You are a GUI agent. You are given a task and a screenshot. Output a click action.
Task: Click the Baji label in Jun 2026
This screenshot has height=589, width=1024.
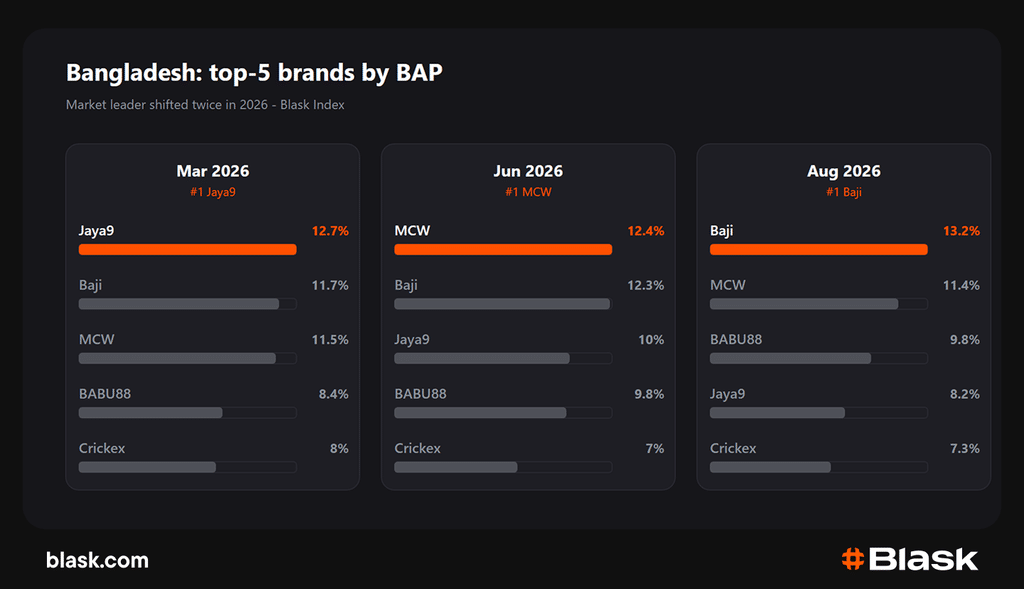(x=406, y=285)
